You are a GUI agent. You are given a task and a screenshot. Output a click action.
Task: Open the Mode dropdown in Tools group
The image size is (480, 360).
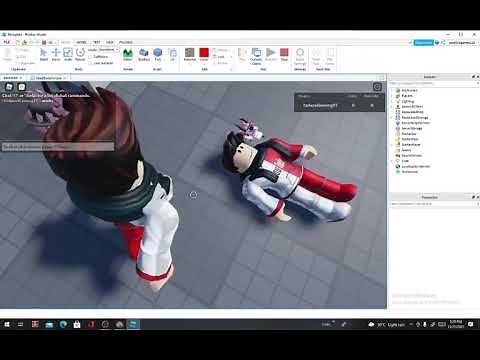(108, 50)
